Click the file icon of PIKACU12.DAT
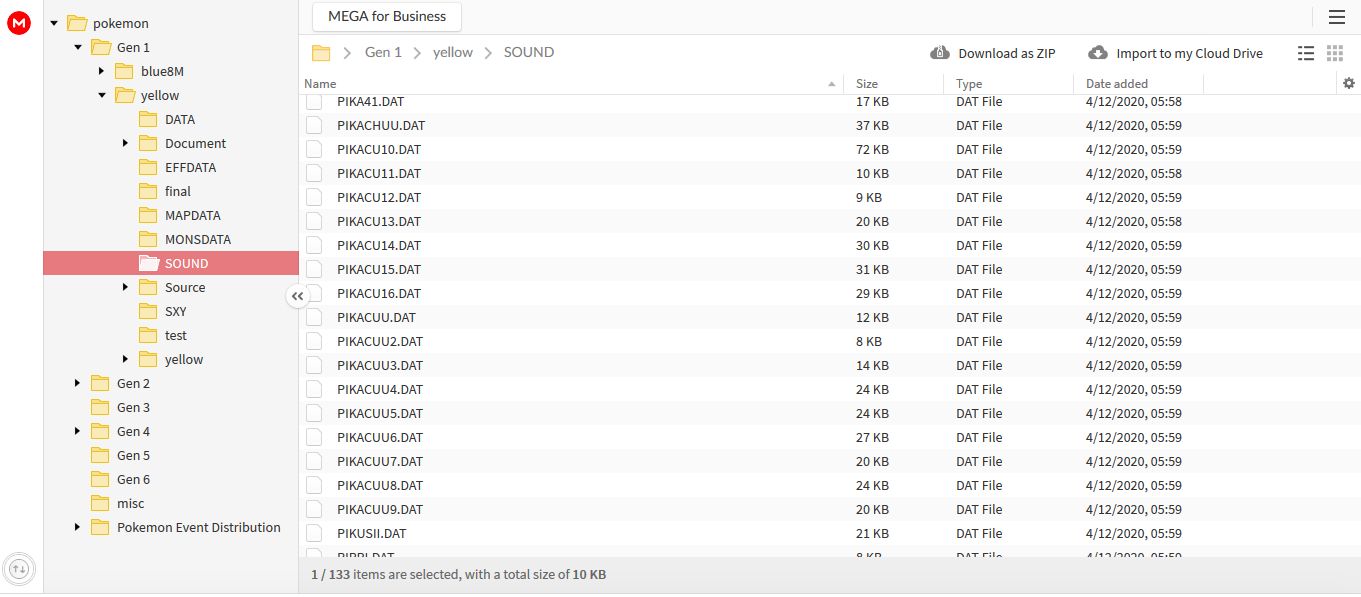 pyautogui.click(x=314, y=197)
